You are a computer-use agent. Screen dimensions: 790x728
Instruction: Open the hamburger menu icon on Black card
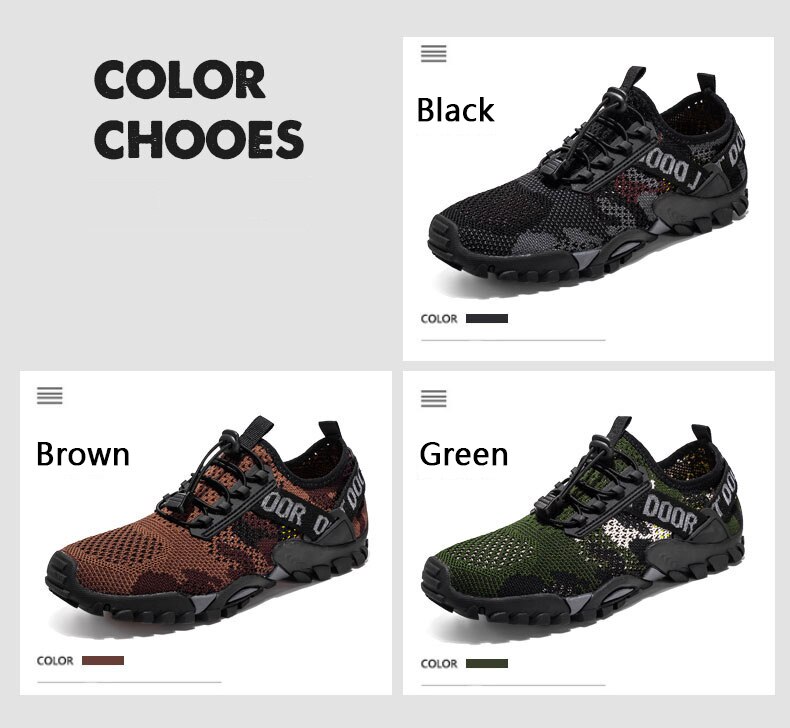(434, 53)
